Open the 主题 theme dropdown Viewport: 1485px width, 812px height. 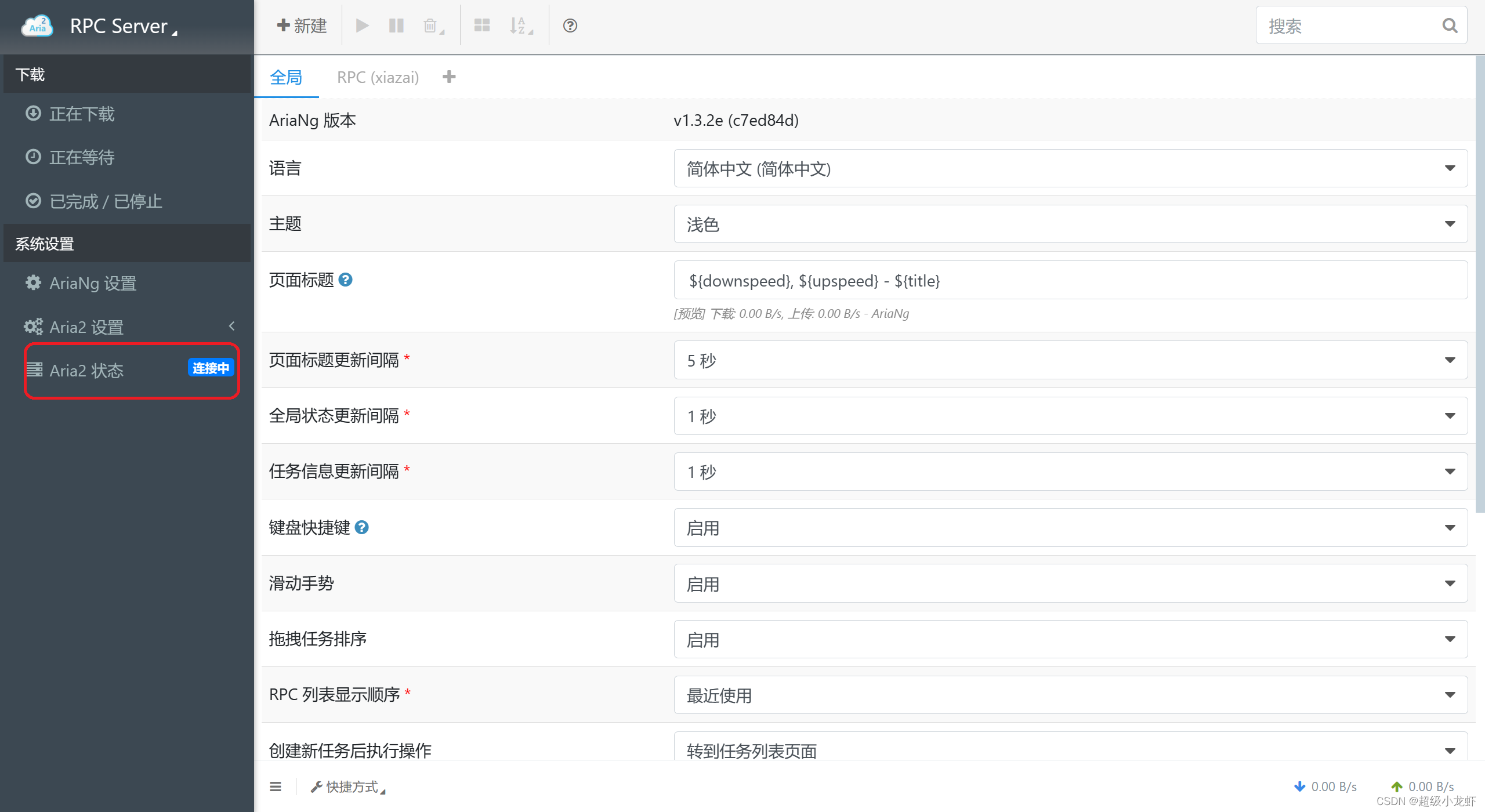(1071, 224)
